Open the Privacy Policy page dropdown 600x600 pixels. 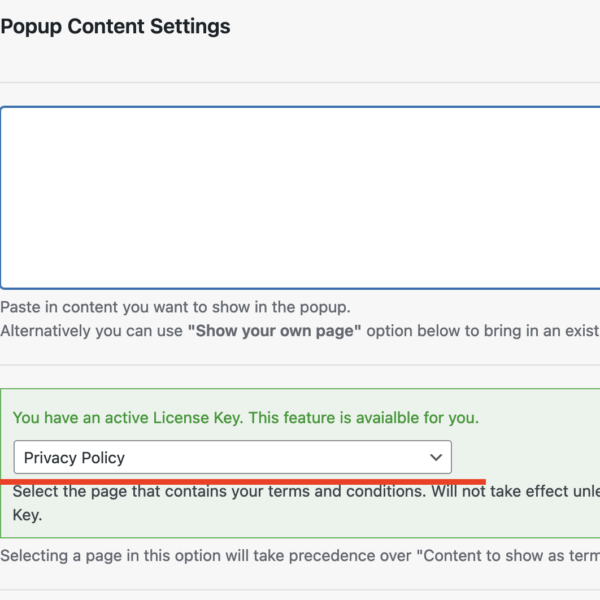click(233, 457)
